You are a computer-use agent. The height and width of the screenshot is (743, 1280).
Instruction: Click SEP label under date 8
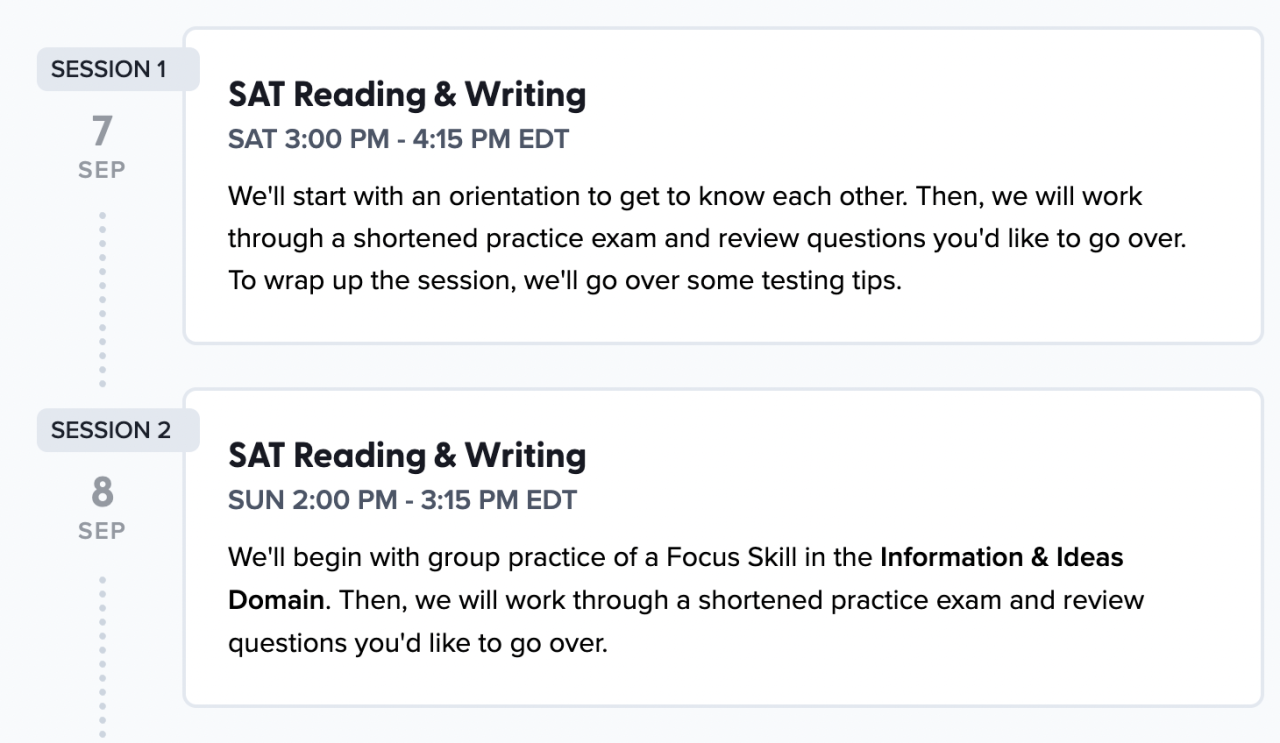(102, 531)
